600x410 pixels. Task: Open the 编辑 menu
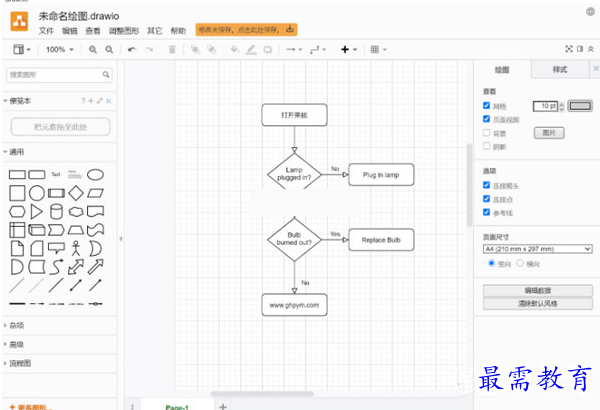click(70, 31)
